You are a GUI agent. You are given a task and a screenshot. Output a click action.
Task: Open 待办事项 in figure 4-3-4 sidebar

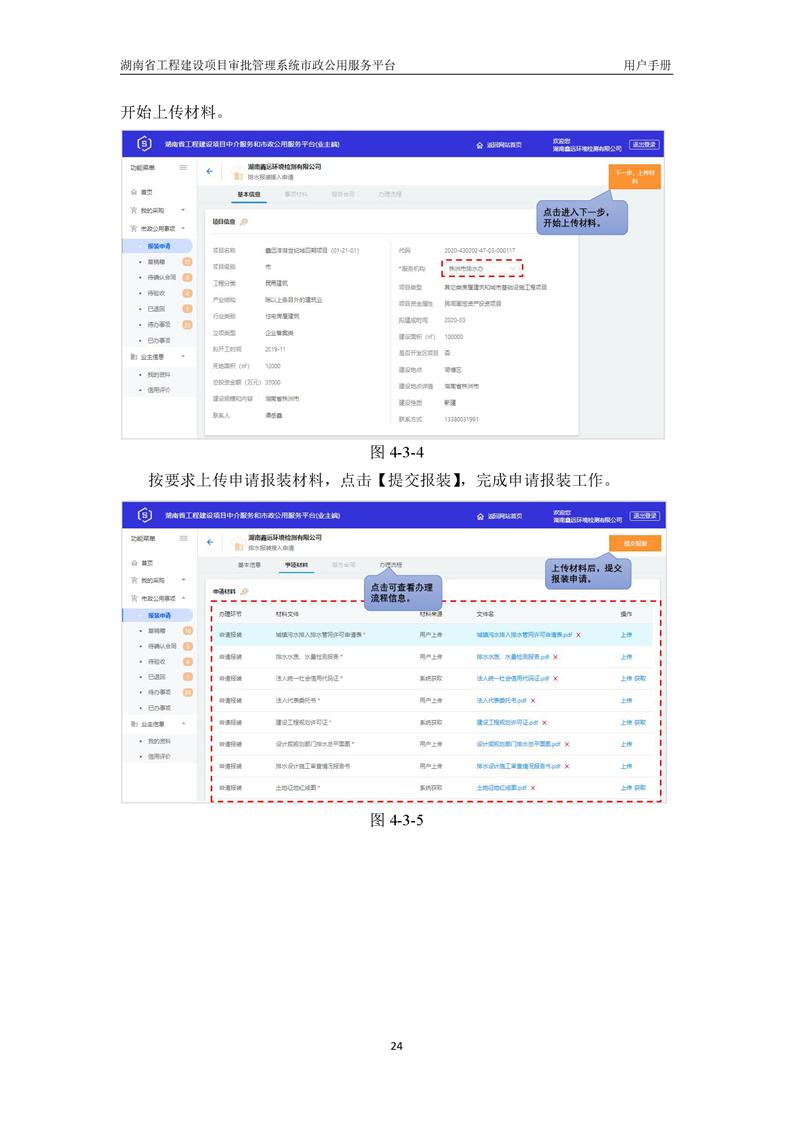point(159,325)
